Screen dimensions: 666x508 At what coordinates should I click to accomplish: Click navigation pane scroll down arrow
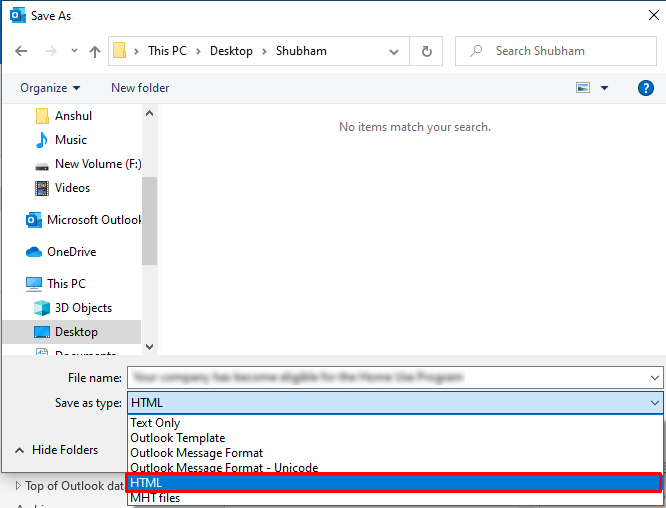[x=149, y=347]
